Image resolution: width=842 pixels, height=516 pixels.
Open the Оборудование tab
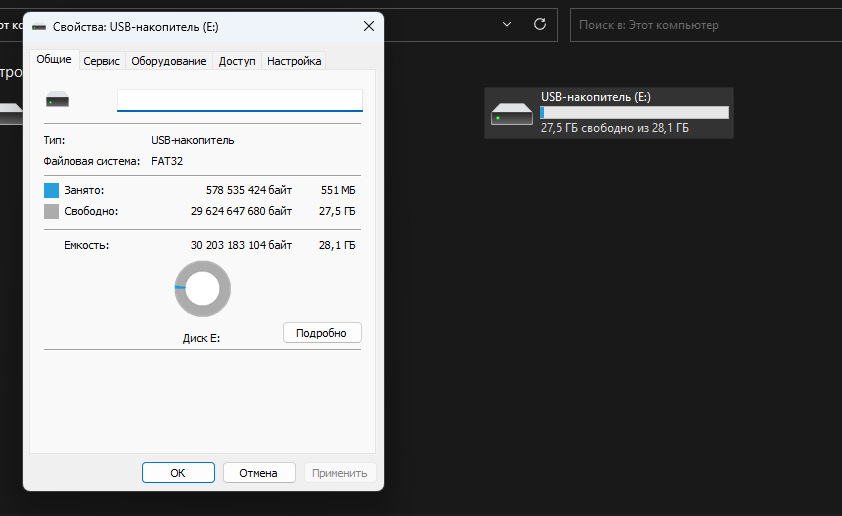tap(169, 61)
